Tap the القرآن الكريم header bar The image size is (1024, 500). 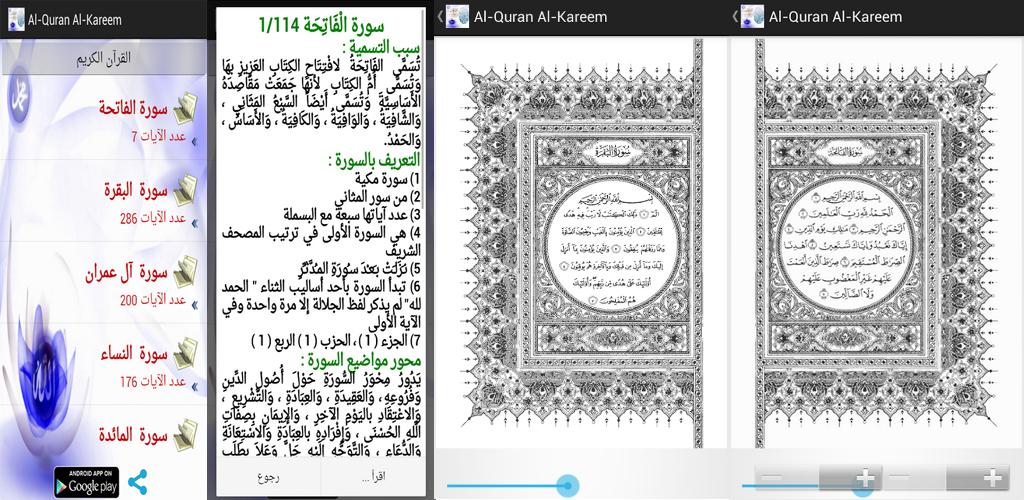[104, 57]
